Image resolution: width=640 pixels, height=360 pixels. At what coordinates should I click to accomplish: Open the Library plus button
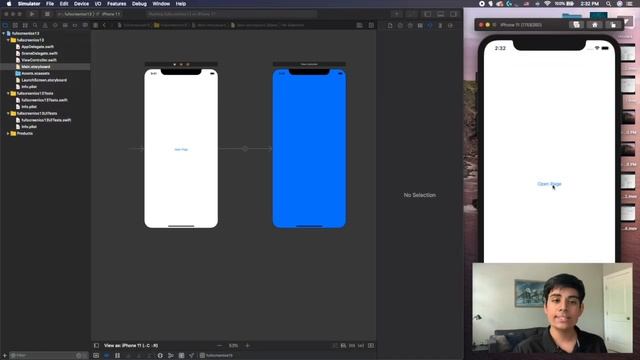396,14
